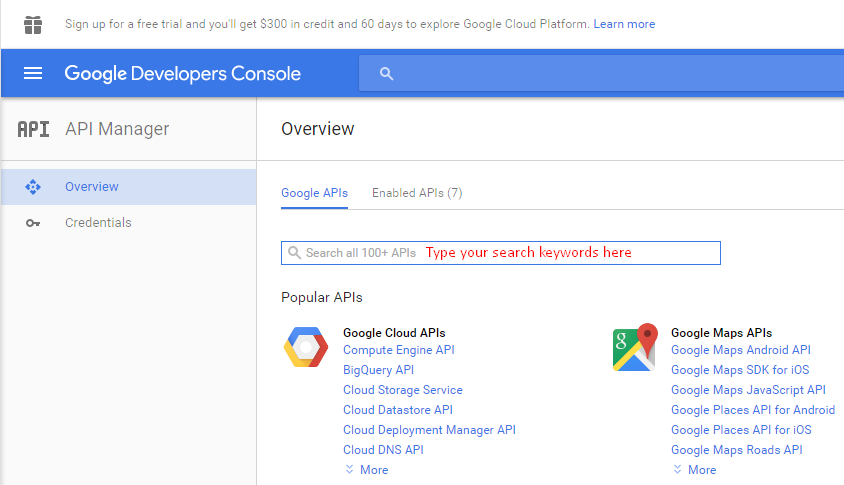Screen dimensions: 844x485
Task: Open Google Maps Roads API
Action: [x=737, y=449]
